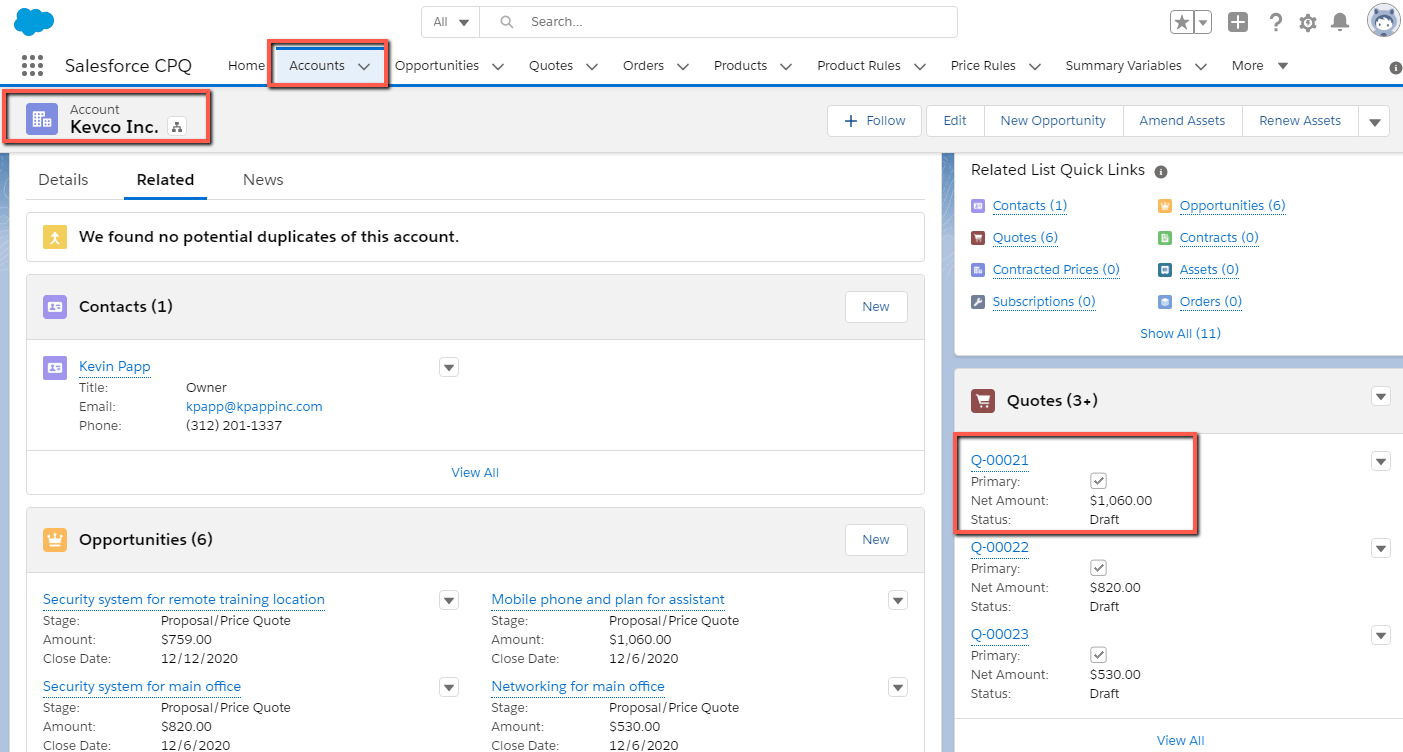Open the Opportunities tab dropdown chevron
Viewport: 1403px width, 752px height.
click(x=498, y=67)
